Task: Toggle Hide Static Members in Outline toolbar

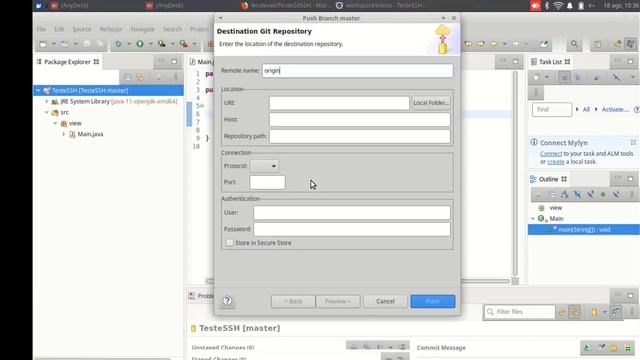Action: click(x=590, y=195)
